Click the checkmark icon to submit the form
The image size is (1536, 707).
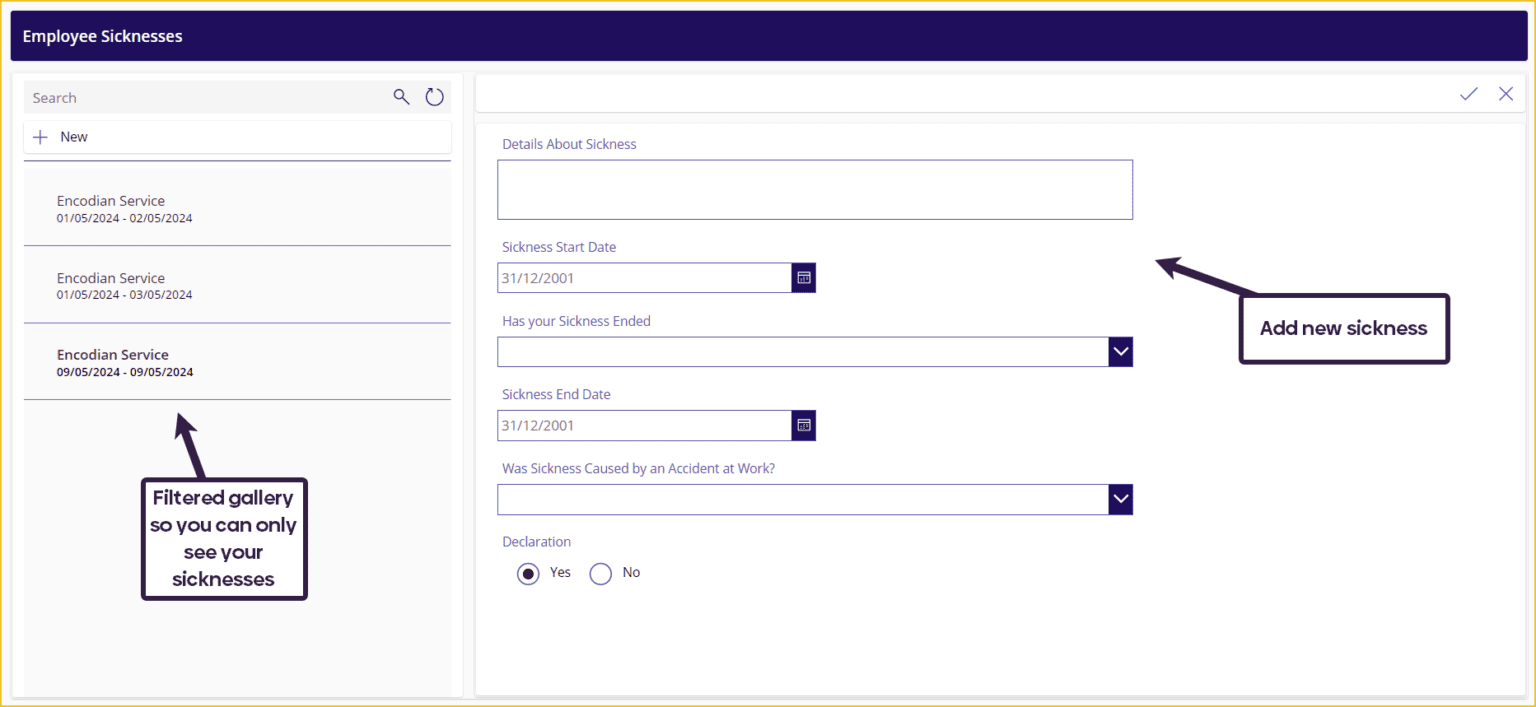[x=1468, y=93]
